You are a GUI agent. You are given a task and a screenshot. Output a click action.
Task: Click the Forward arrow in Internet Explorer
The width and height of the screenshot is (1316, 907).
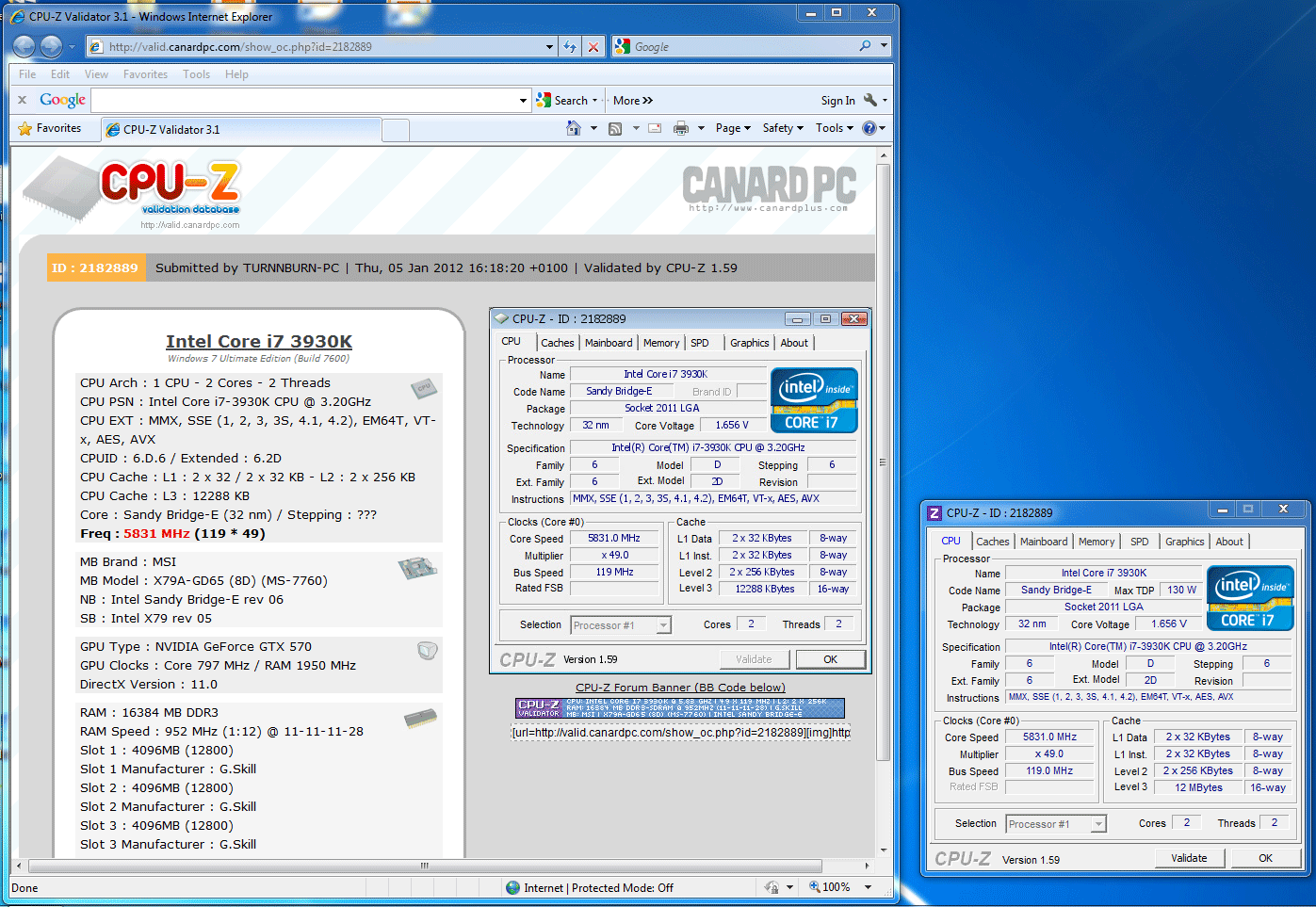(51, 46)
